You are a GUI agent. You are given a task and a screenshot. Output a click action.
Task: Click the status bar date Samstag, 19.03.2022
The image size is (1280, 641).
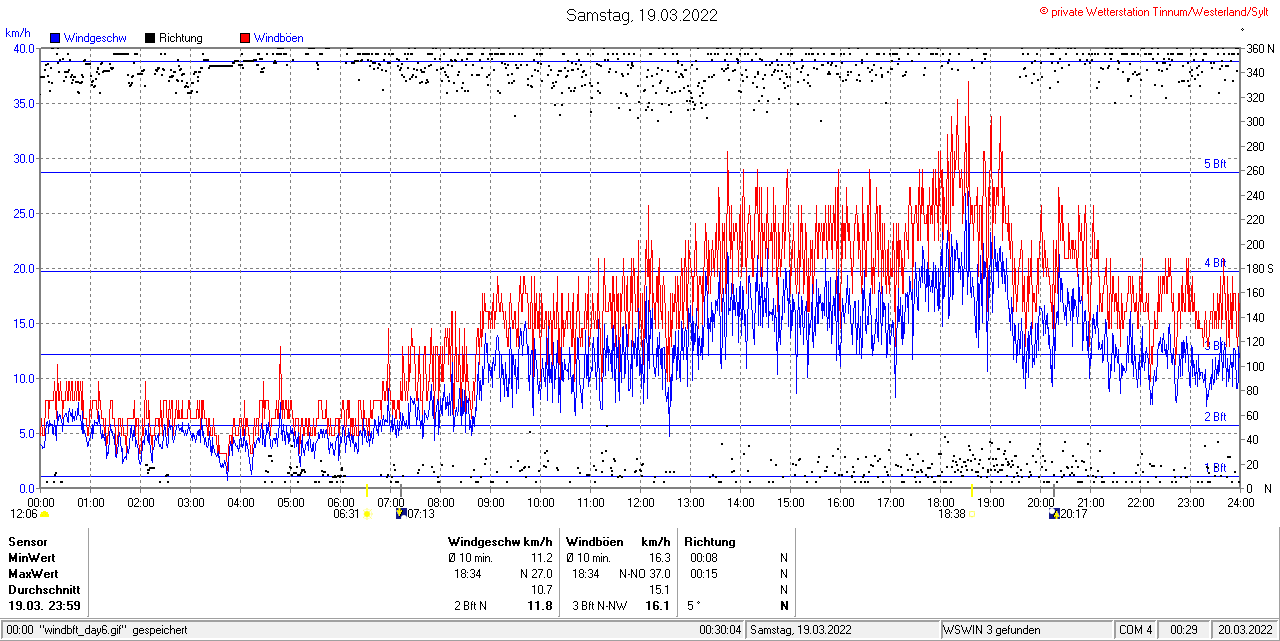point(801,630)
